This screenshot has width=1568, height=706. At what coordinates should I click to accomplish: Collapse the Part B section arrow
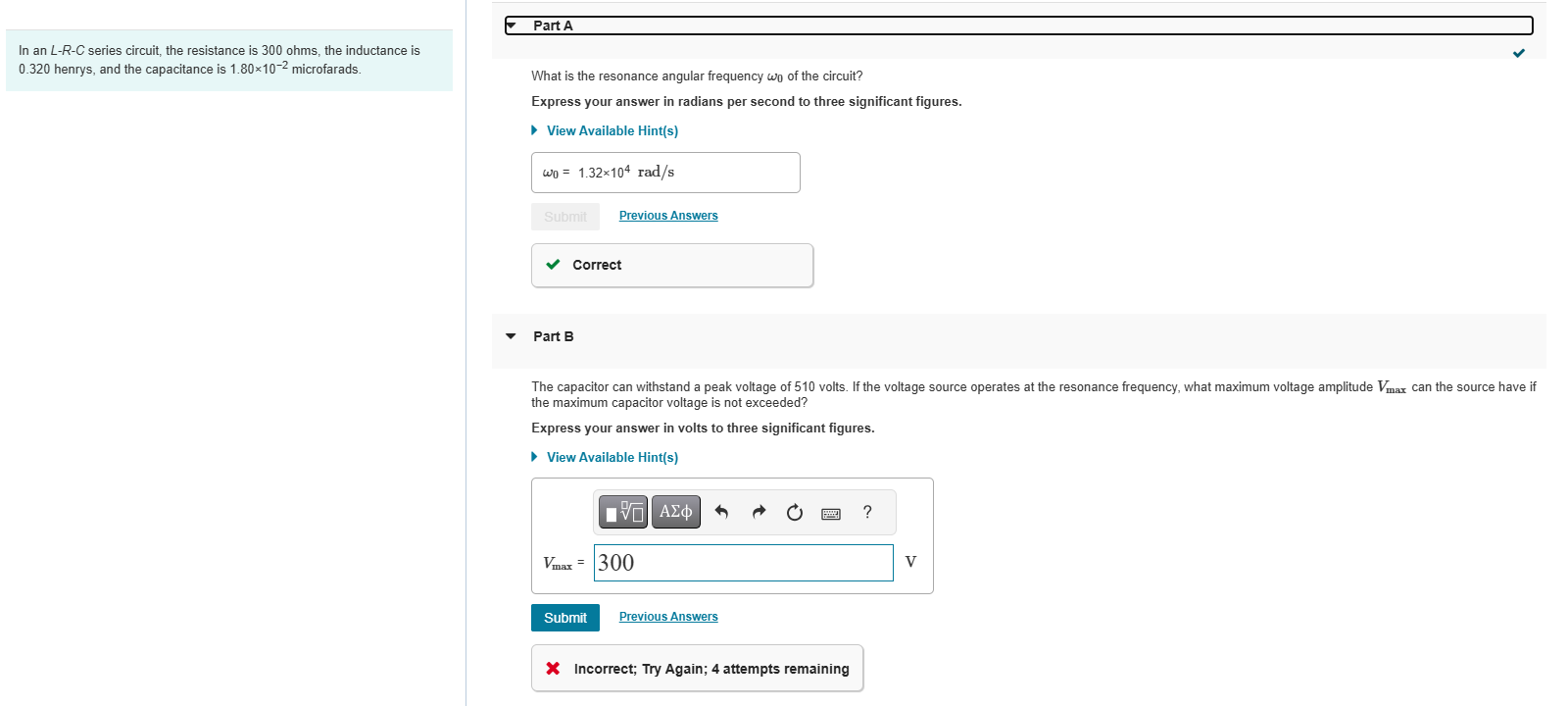tap(511, 336)
